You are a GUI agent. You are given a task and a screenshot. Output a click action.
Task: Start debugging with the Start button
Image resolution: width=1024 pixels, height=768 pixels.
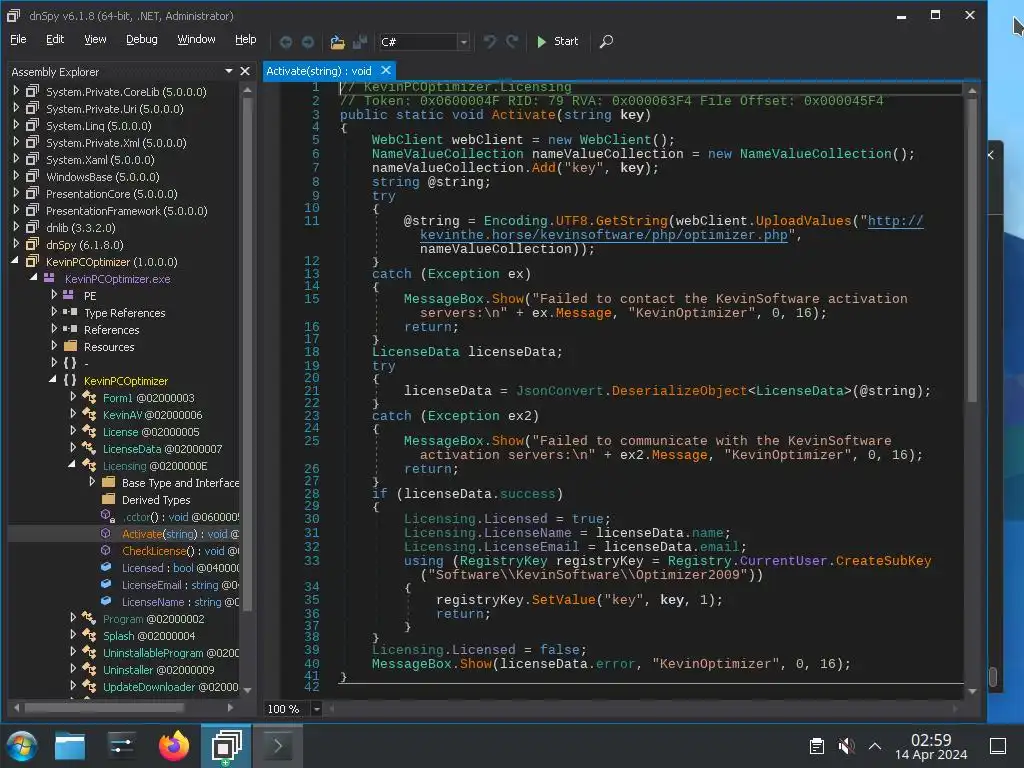pos(557,42)
